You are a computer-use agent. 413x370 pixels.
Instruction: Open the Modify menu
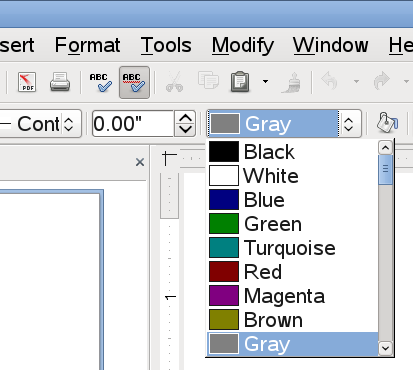(x=243, y=46)
